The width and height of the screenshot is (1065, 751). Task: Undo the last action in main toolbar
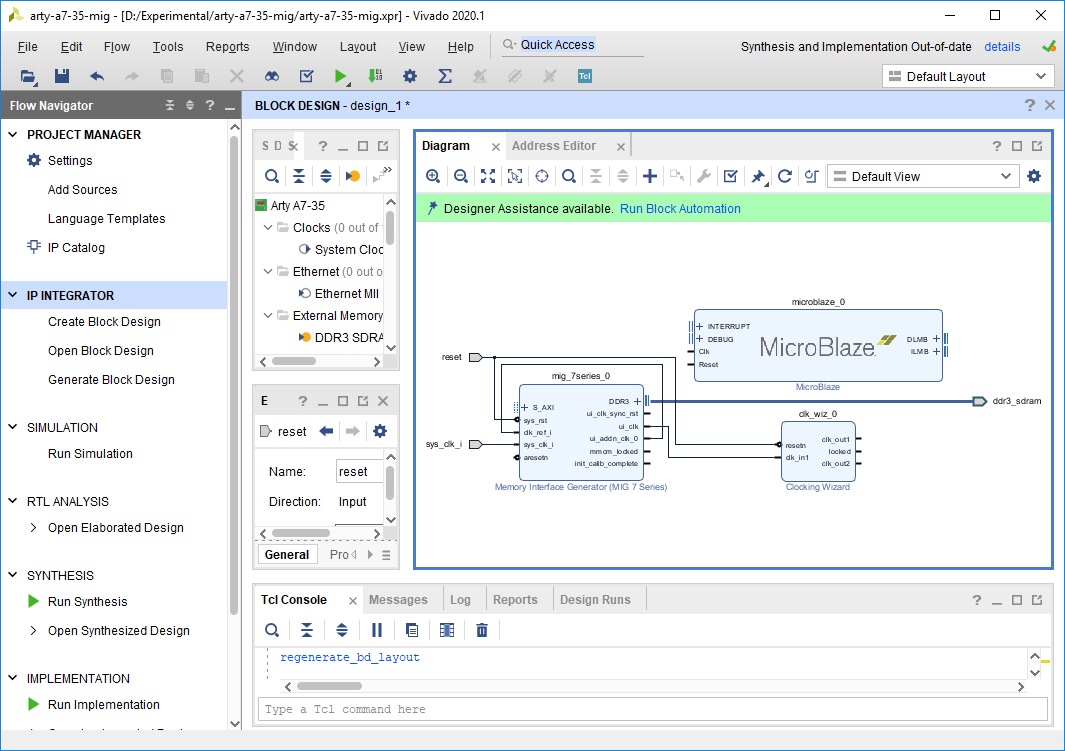click(x=96, y=76)
